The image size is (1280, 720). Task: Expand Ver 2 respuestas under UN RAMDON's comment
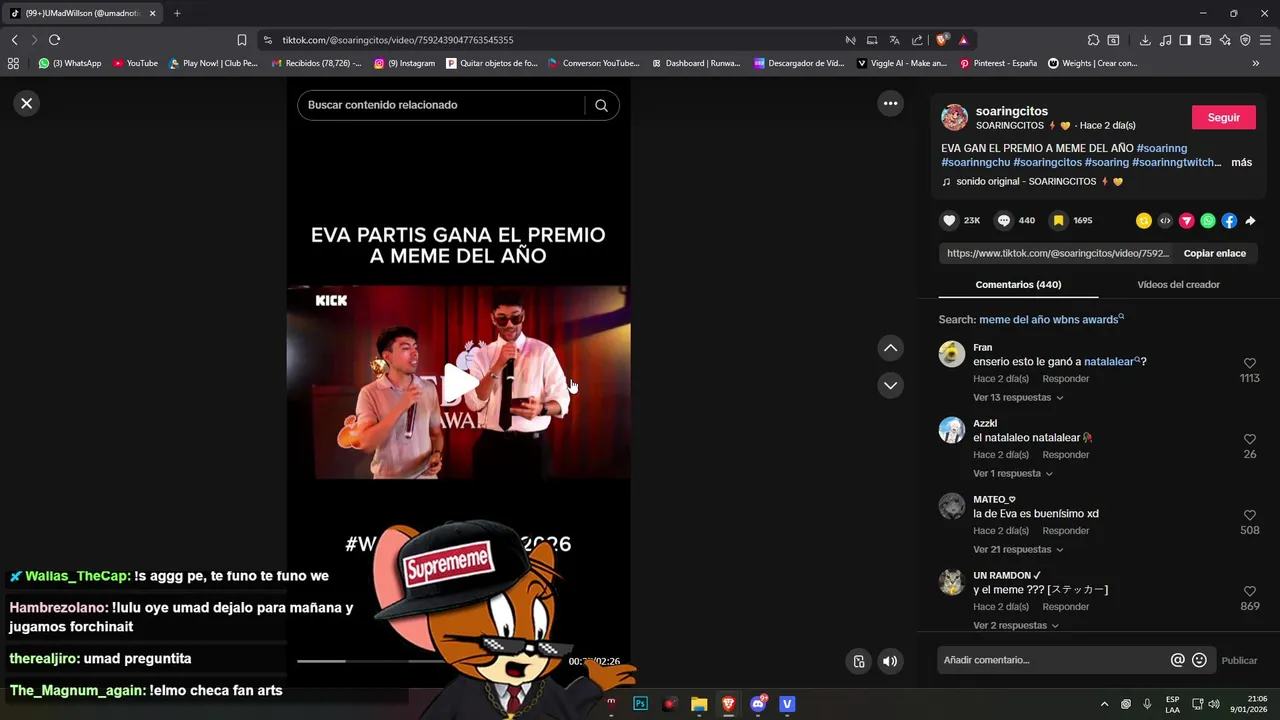click(1015, 625)
